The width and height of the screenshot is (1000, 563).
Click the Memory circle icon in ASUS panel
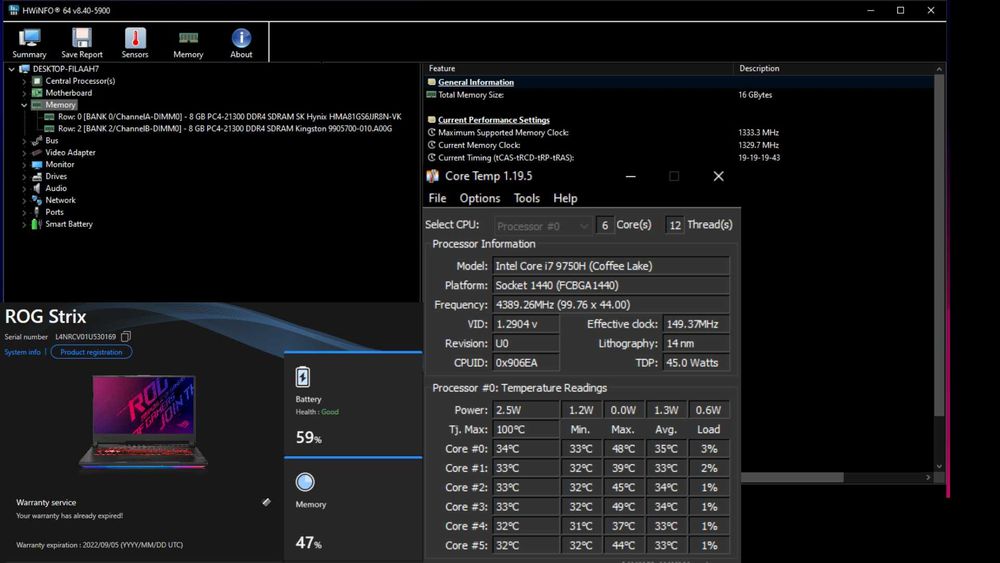(x=305, y=482)
